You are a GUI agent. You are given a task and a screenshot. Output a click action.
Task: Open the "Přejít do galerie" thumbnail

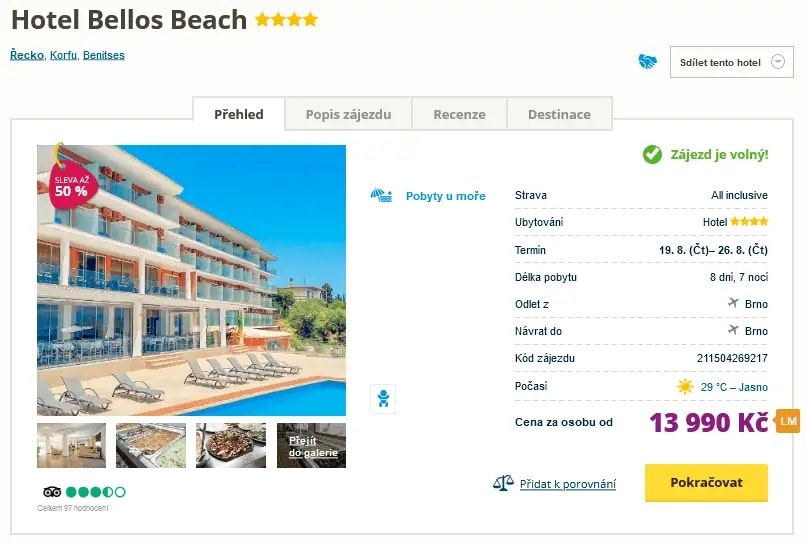tap(312, 446)
